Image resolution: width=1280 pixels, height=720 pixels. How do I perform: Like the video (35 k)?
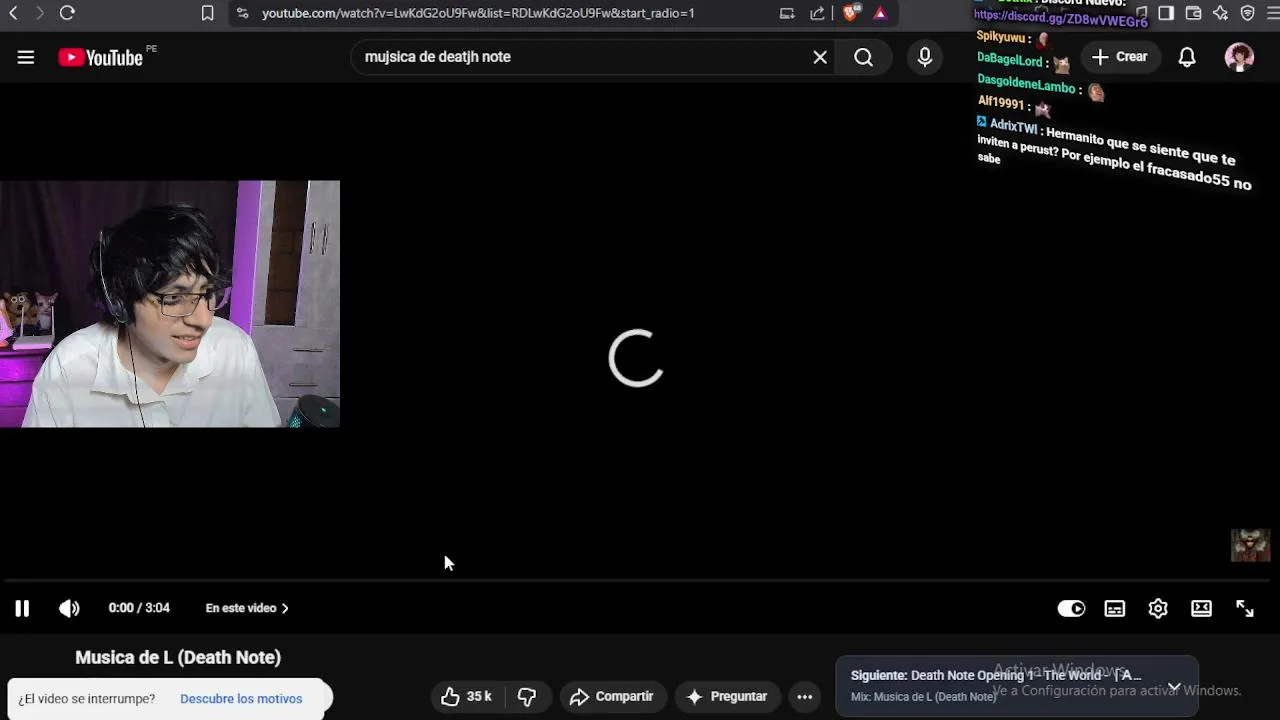tap(467, 696)
